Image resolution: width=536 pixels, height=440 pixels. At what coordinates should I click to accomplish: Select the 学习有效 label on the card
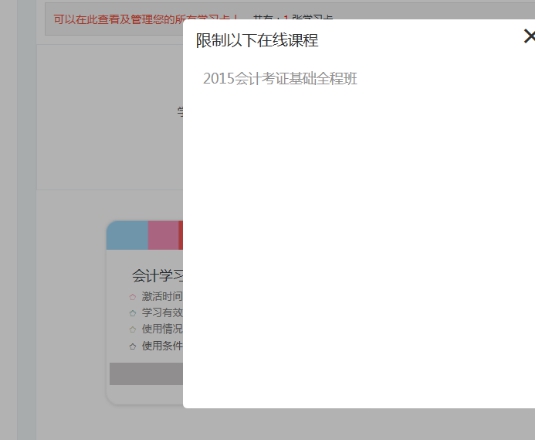pyautogui.click(x=162, y=312)
